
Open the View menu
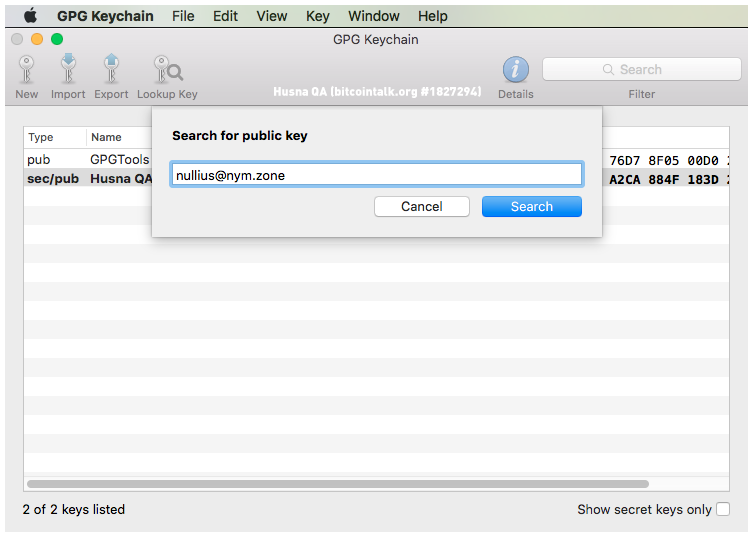272,16
